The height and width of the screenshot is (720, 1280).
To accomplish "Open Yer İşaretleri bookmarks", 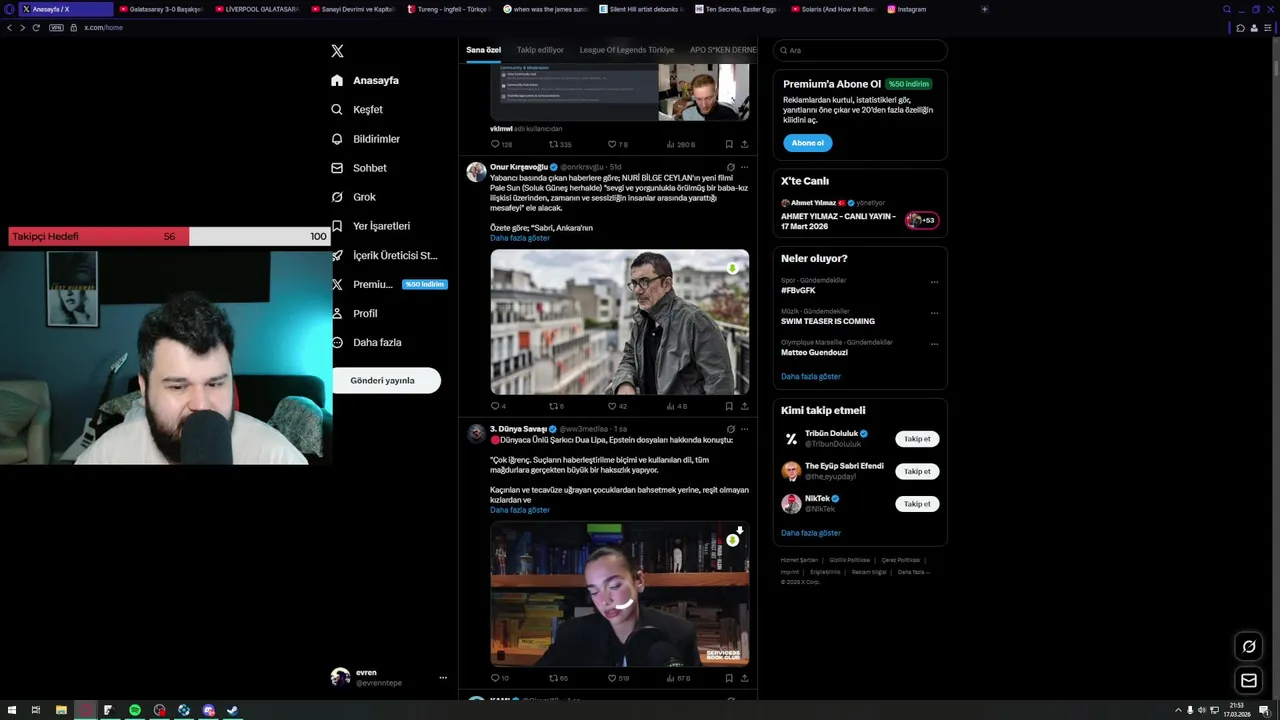I will 370,226.
